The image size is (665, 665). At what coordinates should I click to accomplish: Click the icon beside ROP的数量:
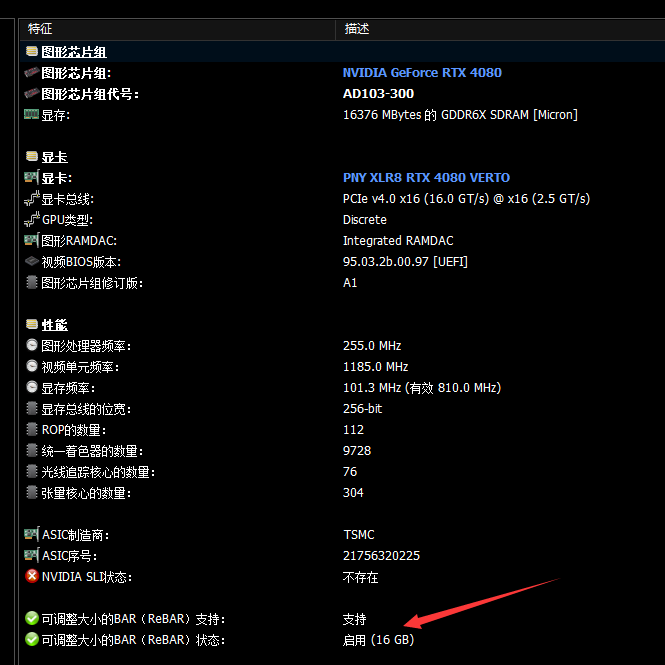point(32,429)
